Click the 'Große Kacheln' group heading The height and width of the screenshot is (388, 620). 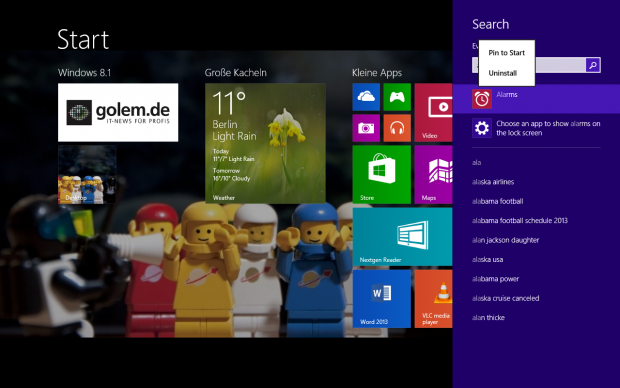click(236, 73)
